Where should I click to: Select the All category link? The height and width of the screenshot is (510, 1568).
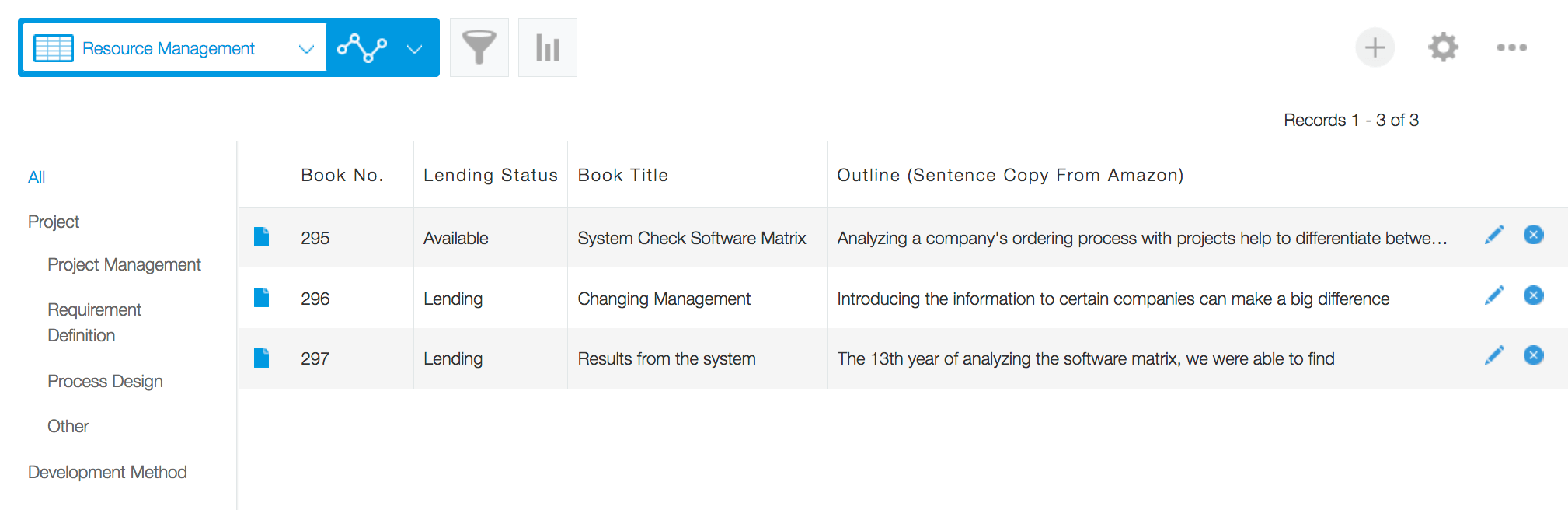pyautogui.click(x=37, y=177)
